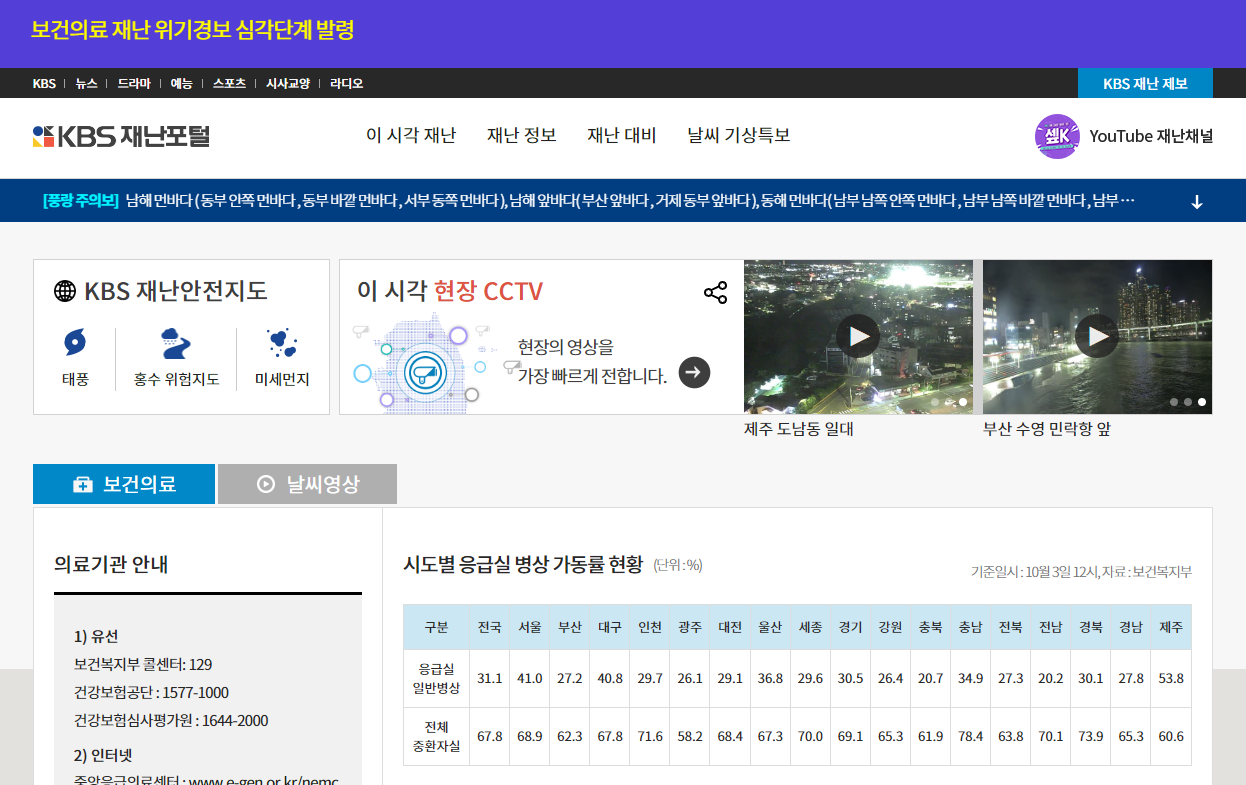Click 보건복지부 콜센터 : 129 text
The height and width of the screenshot is (785, 1246).
[143, 664]
